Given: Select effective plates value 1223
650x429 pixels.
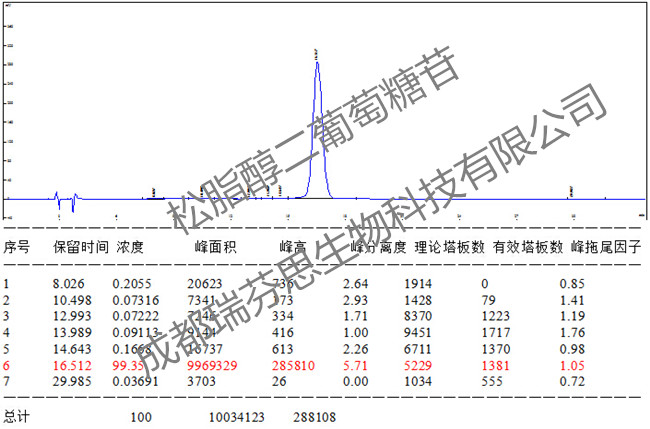Looking at the screenshot, I should coord(496,316).
